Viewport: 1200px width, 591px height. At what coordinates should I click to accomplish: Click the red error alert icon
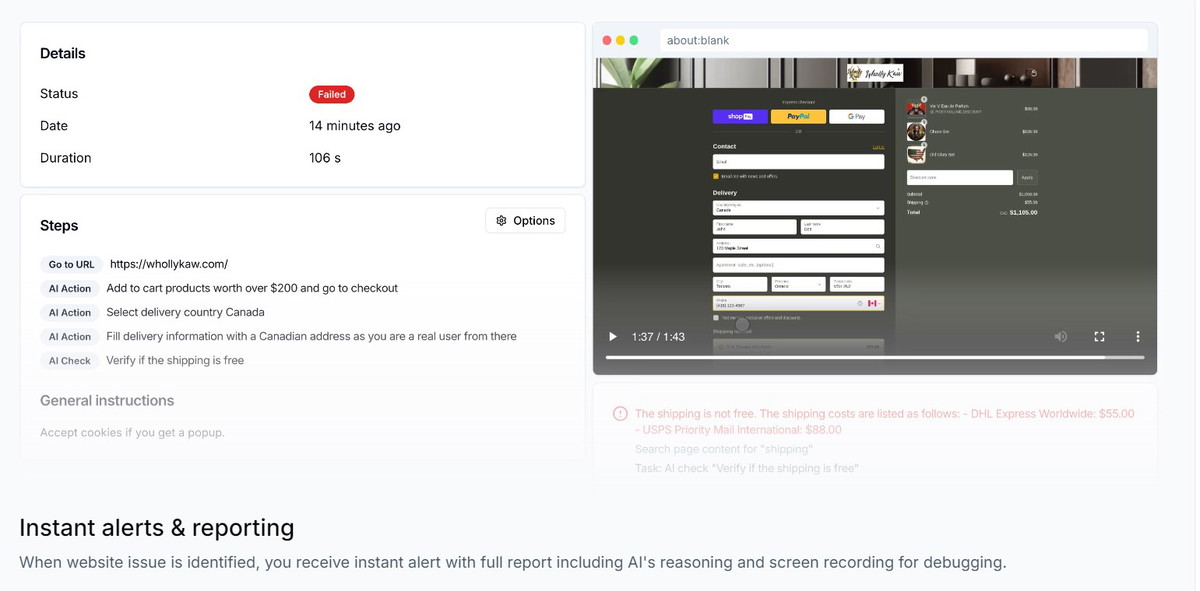[620, 413]
